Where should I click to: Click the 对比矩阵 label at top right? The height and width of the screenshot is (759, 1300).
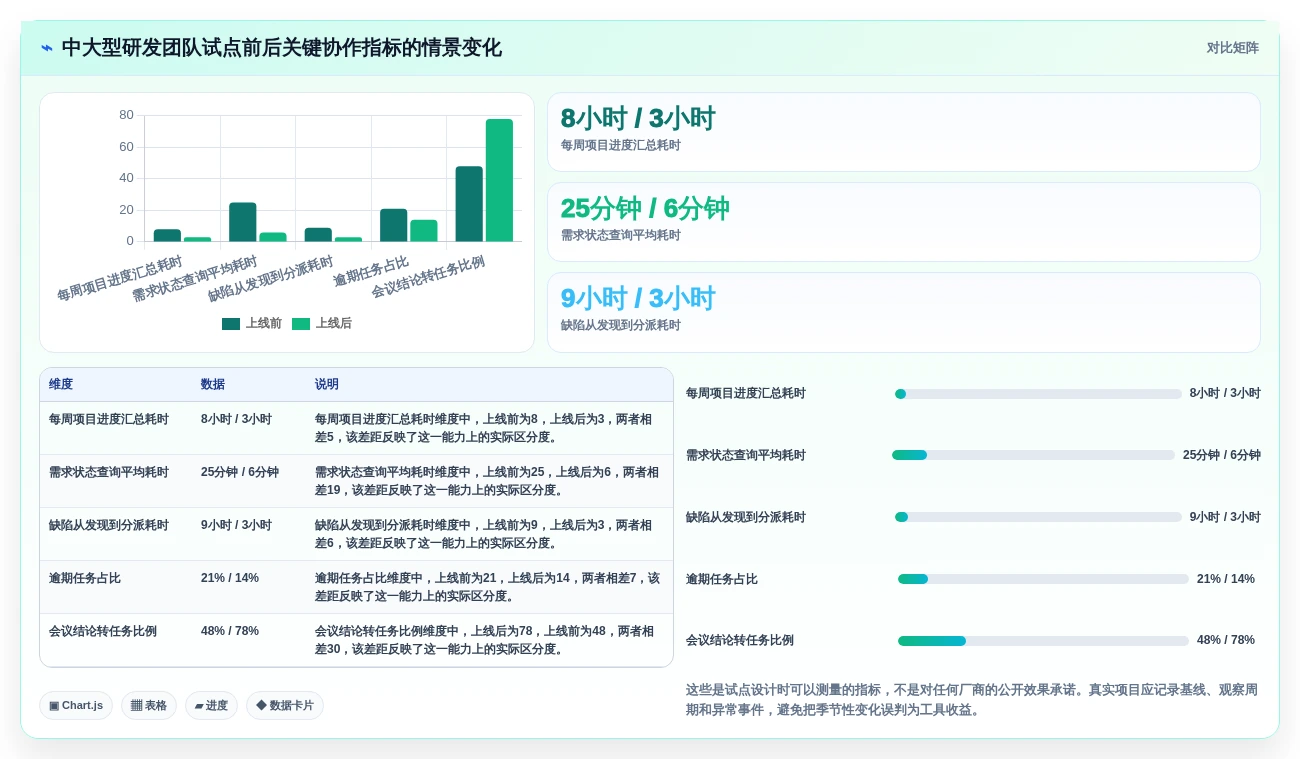[x=1232, y=48]
